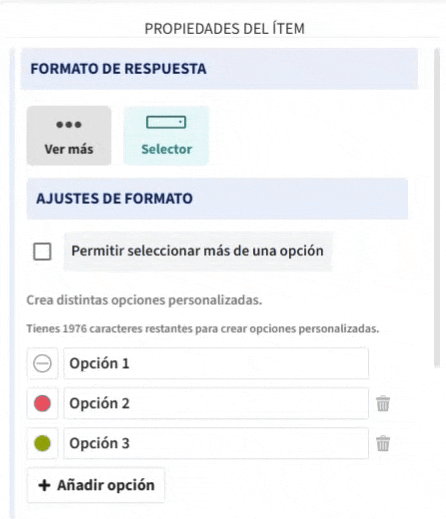
Task: Select the Selector response format
Action: [x=166, y=136]
